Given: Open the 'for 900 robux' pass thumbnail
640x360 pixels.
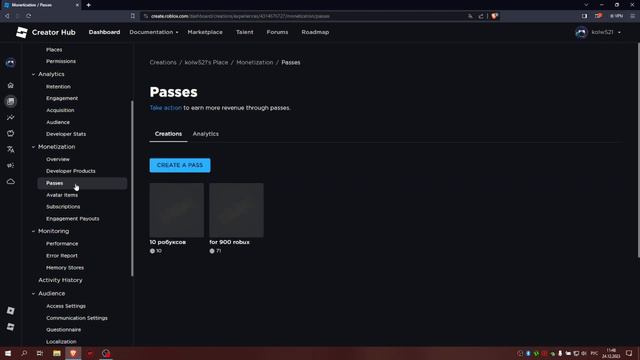Looking at the screenshot, I should (236, 210).
